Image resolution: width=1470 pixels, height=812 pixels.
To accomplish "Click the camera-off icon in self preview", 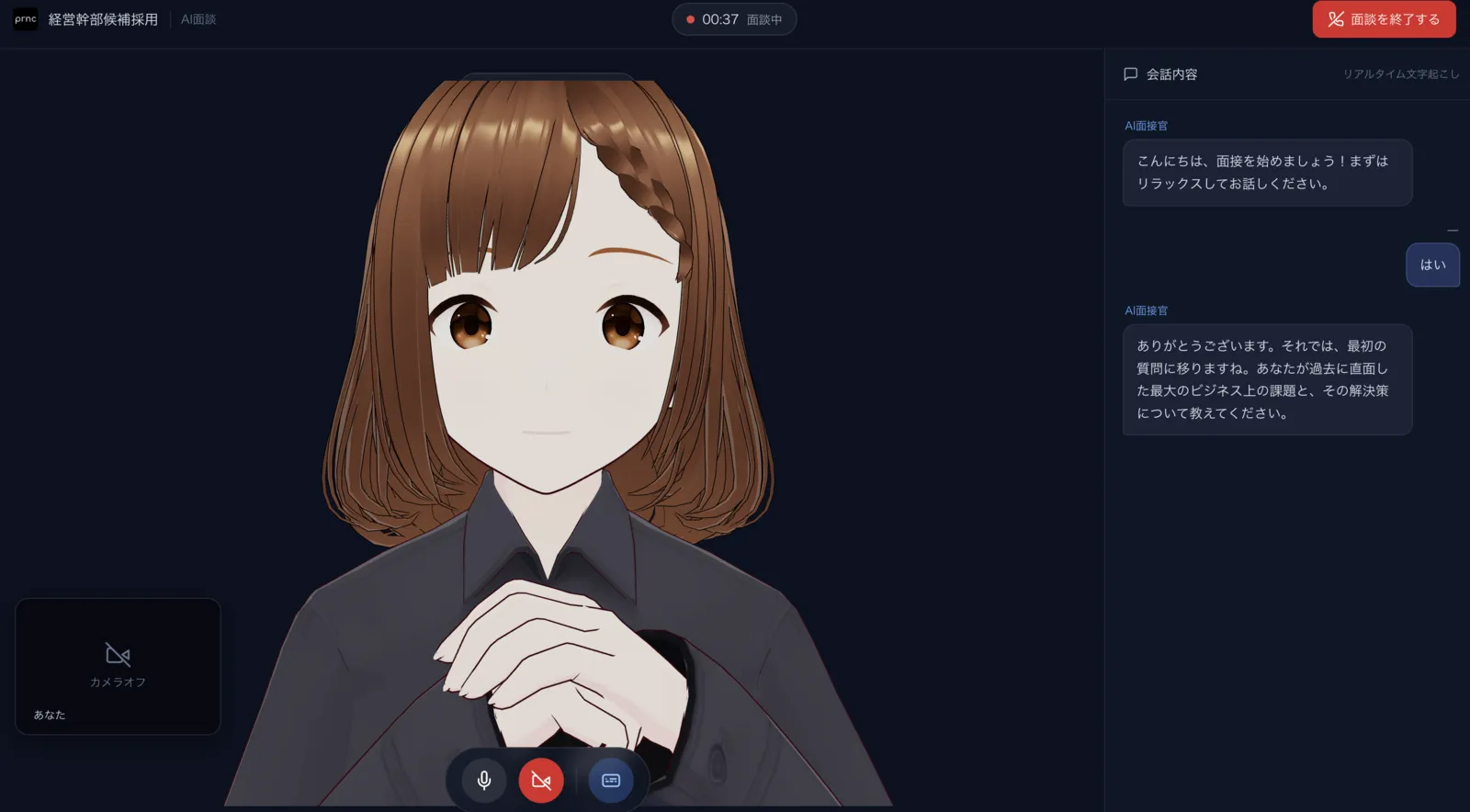I will tap(118, 654).
